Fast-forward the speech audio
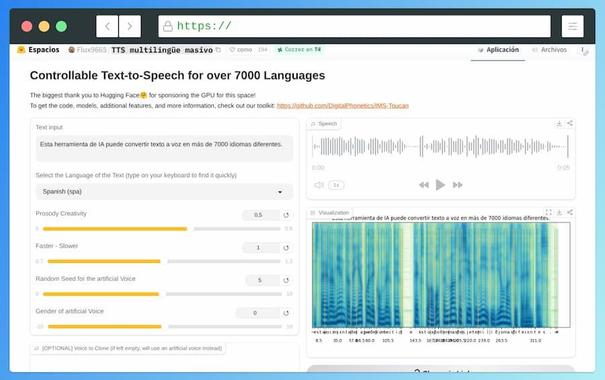This screenshot has width=605, height=380. click(x=457, y=185)
